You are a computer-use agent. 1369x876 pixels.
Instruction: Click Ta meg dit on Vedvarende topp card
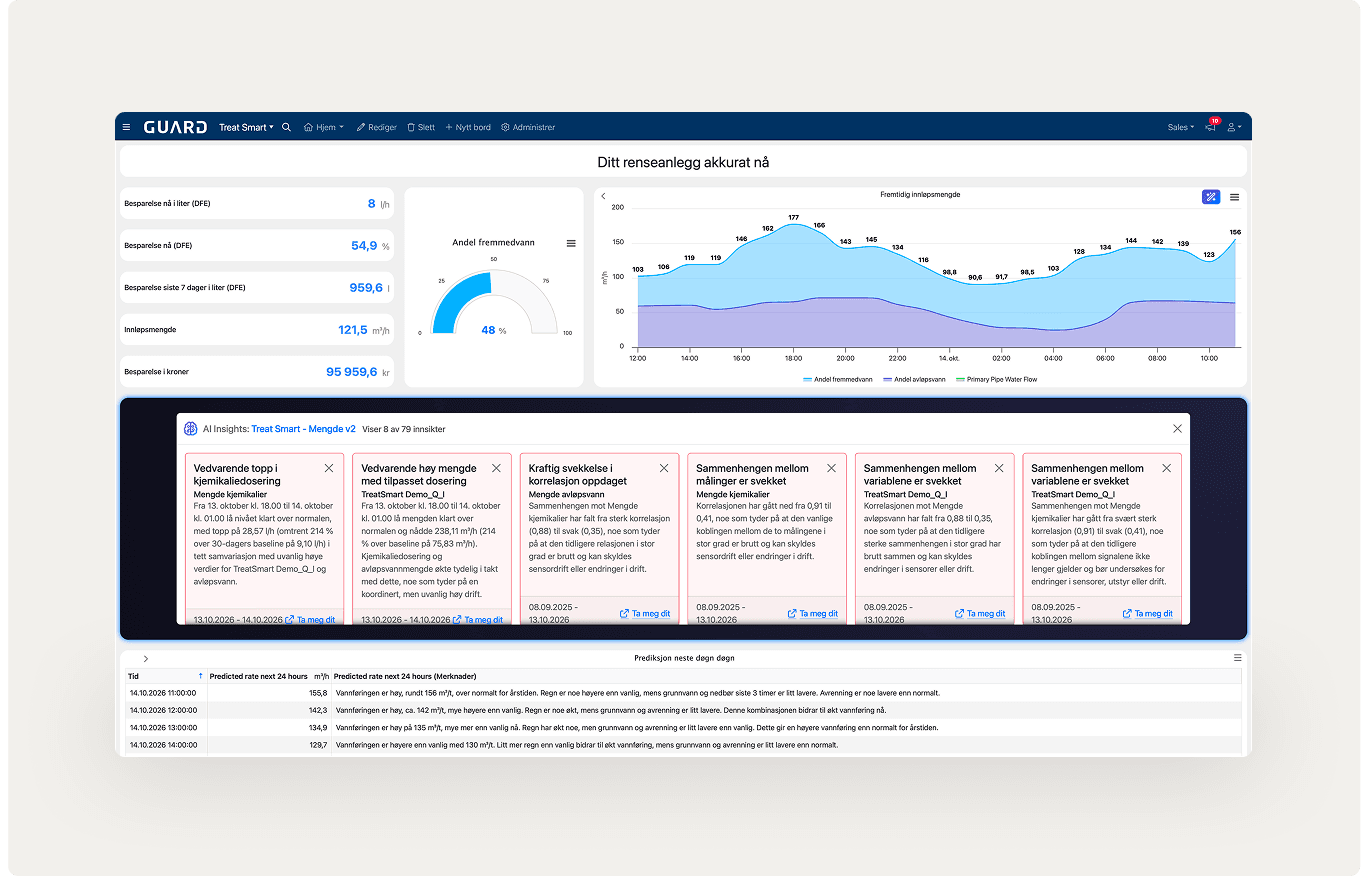310,619
